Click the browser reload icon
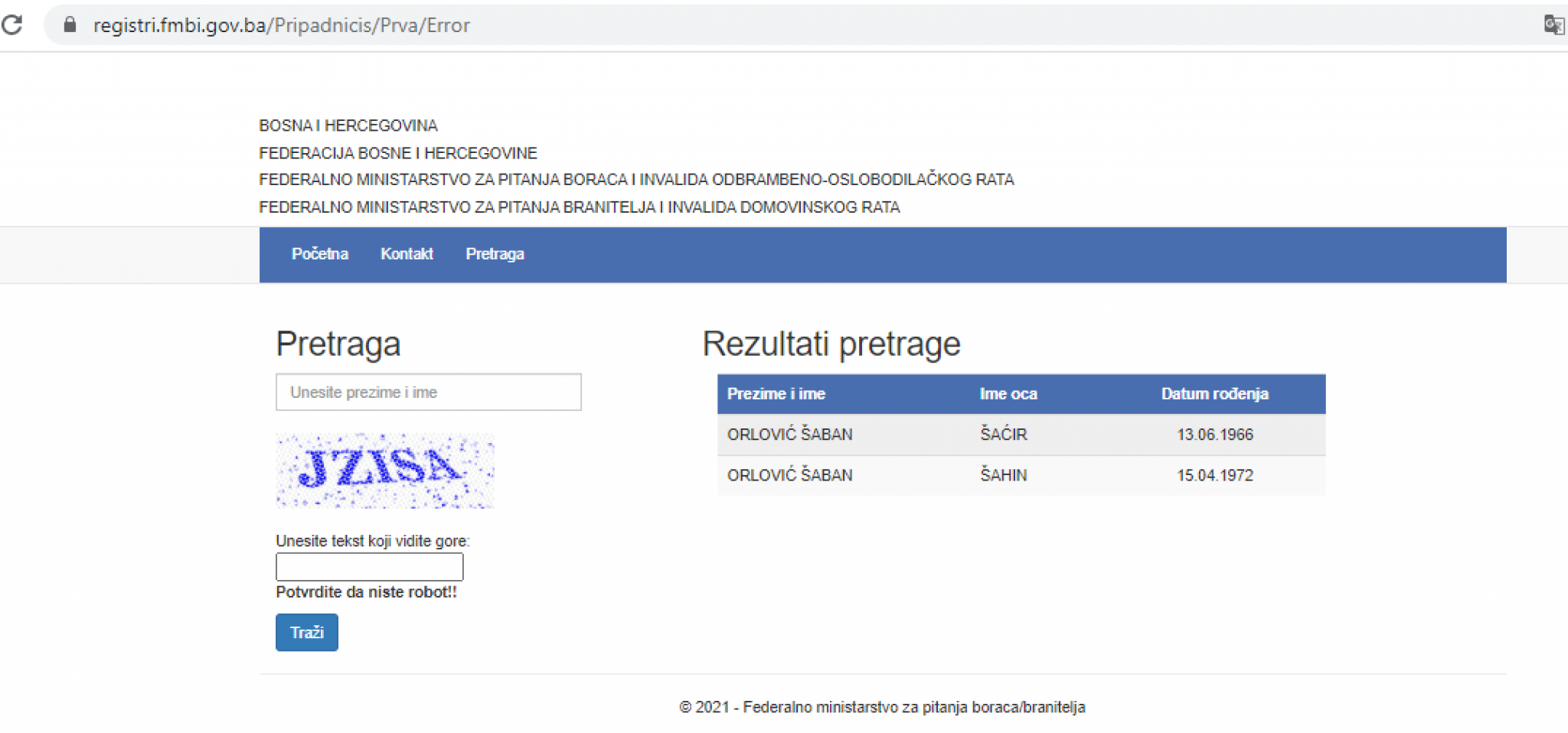This screenshot has height=733, width=1568. pos(11,25)
